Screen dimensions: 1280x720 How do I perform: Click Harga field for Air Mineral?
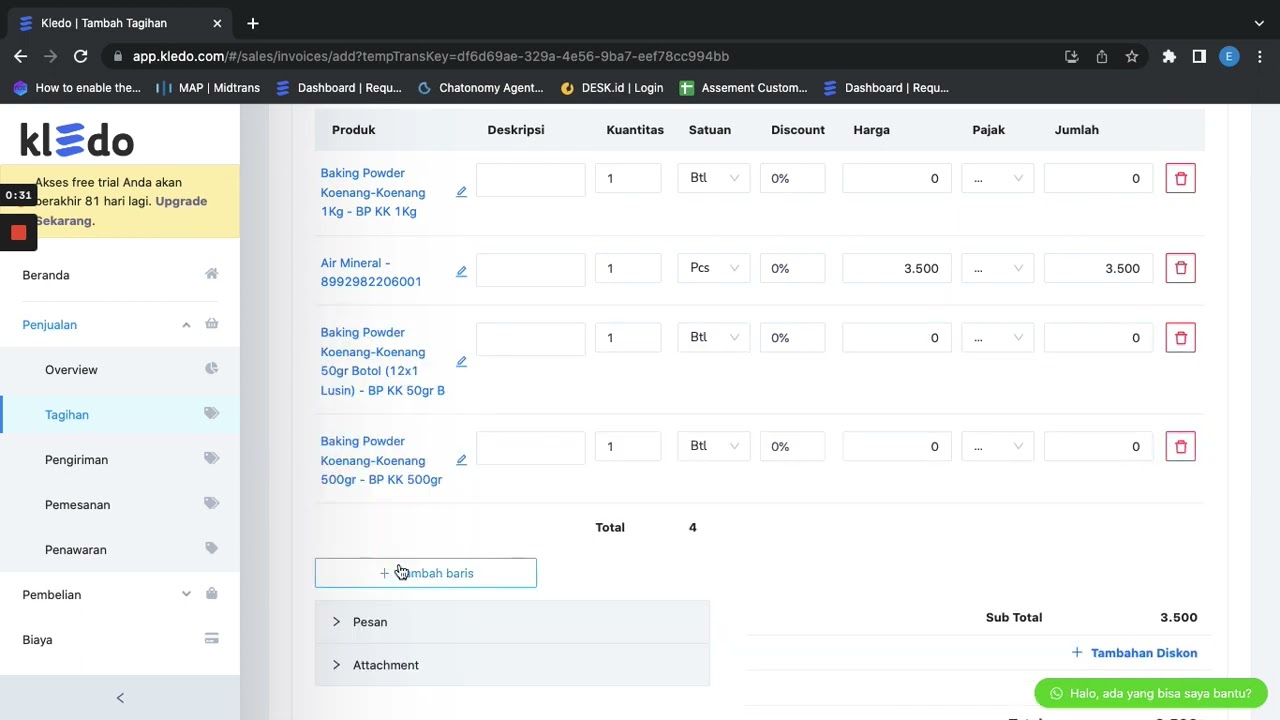point(897,268)
